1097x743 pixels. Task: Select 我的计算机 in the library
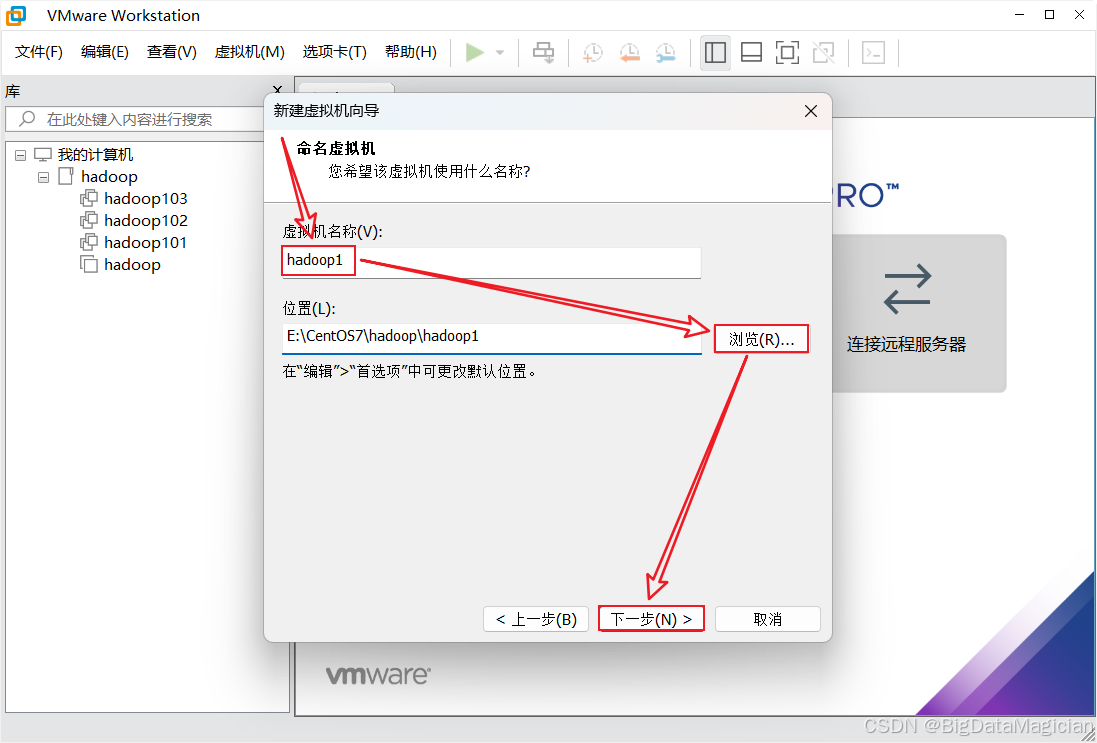click(95, 155)
